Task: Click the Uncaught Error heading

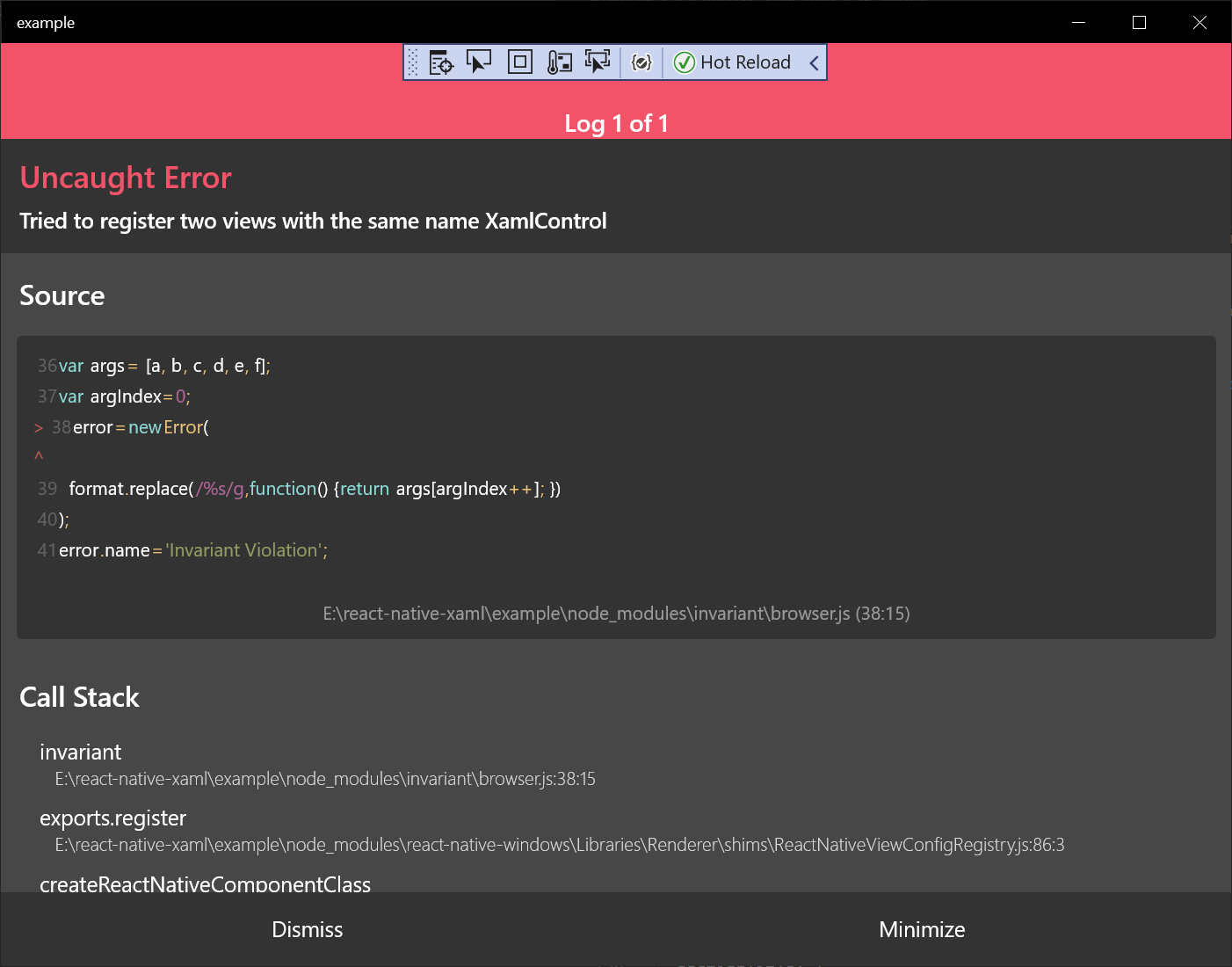Action: [125, 178]
